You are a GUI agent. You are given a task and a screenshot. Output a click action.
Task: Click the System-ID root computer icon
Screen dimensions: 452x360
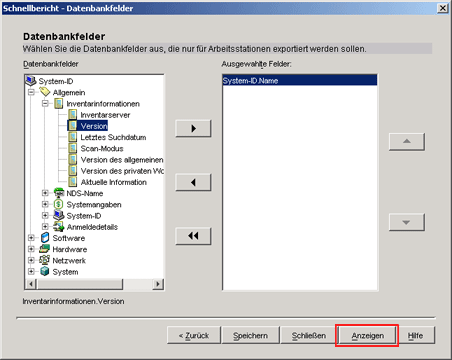[x=31, y=81]
